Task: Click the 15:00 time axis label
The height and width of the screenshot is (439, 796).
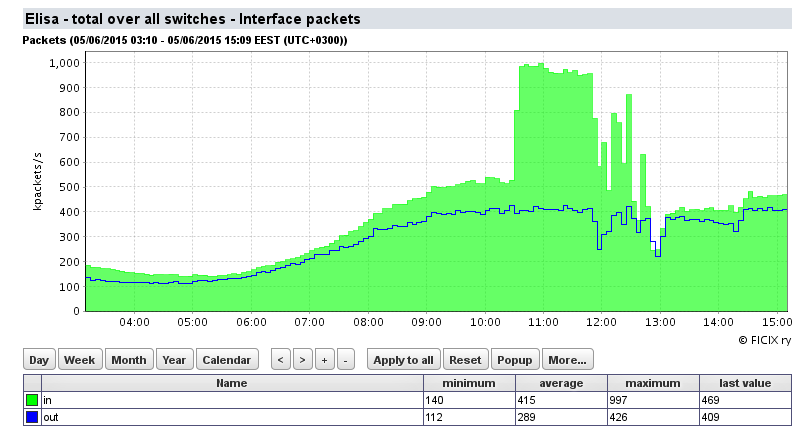Action: (777, 322)
